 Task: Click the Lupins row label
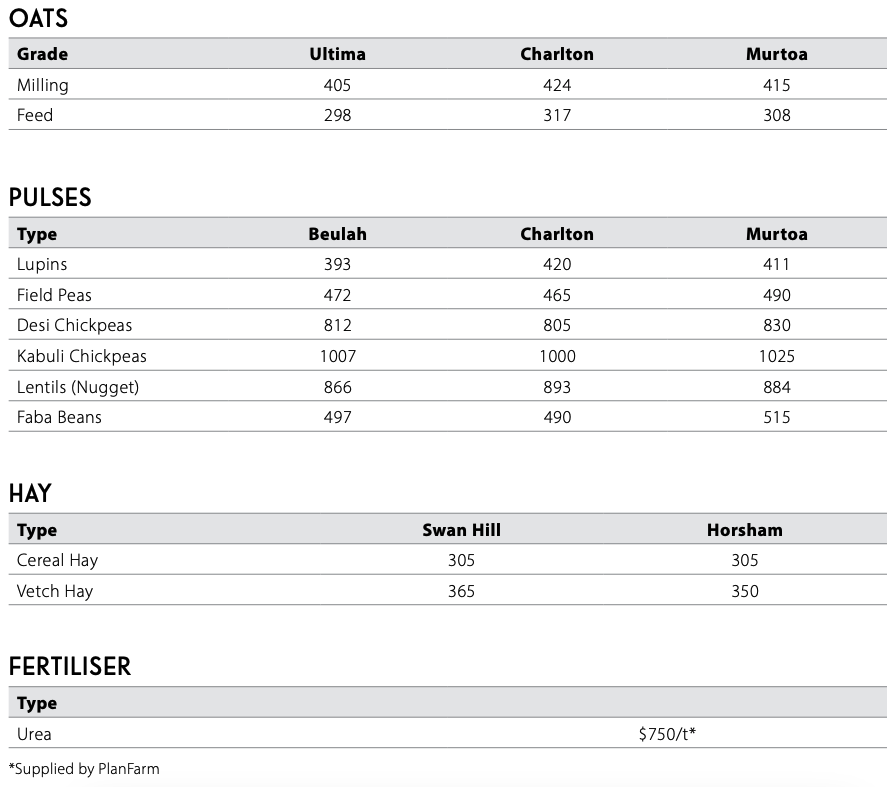coord(42,264)
